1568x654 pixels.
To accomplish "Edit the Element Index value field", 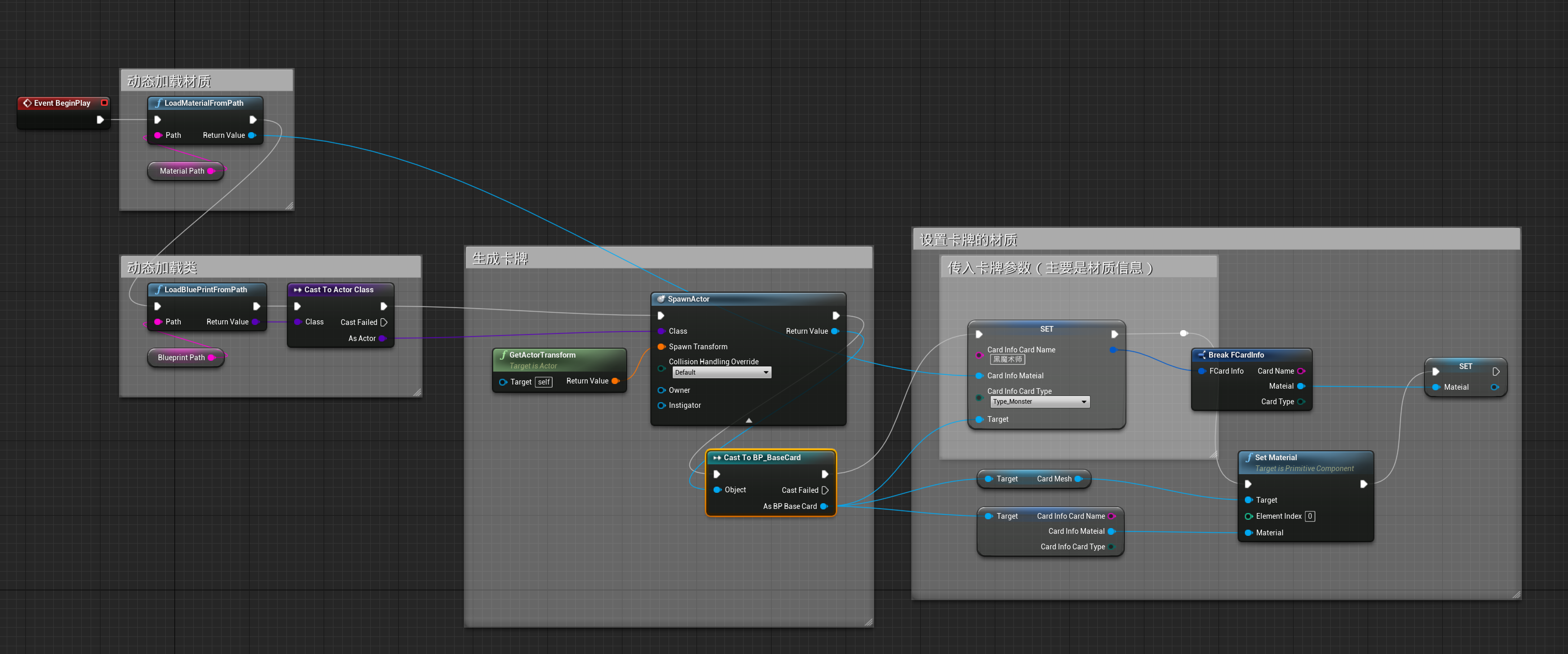I will [x=1310, y=516].
